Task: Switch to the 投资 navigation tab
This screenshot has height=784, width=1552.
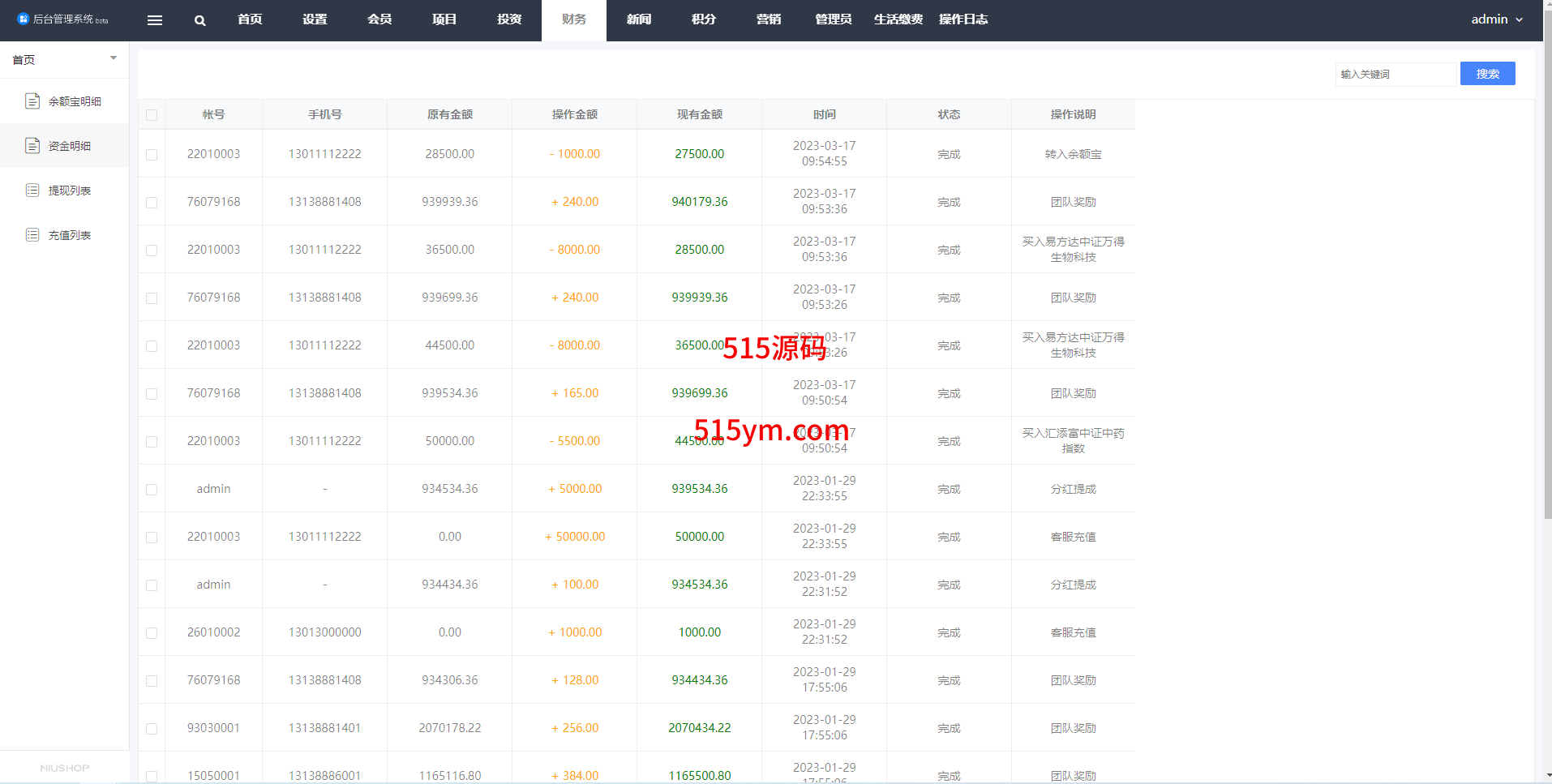Action: tap(509, 19)
